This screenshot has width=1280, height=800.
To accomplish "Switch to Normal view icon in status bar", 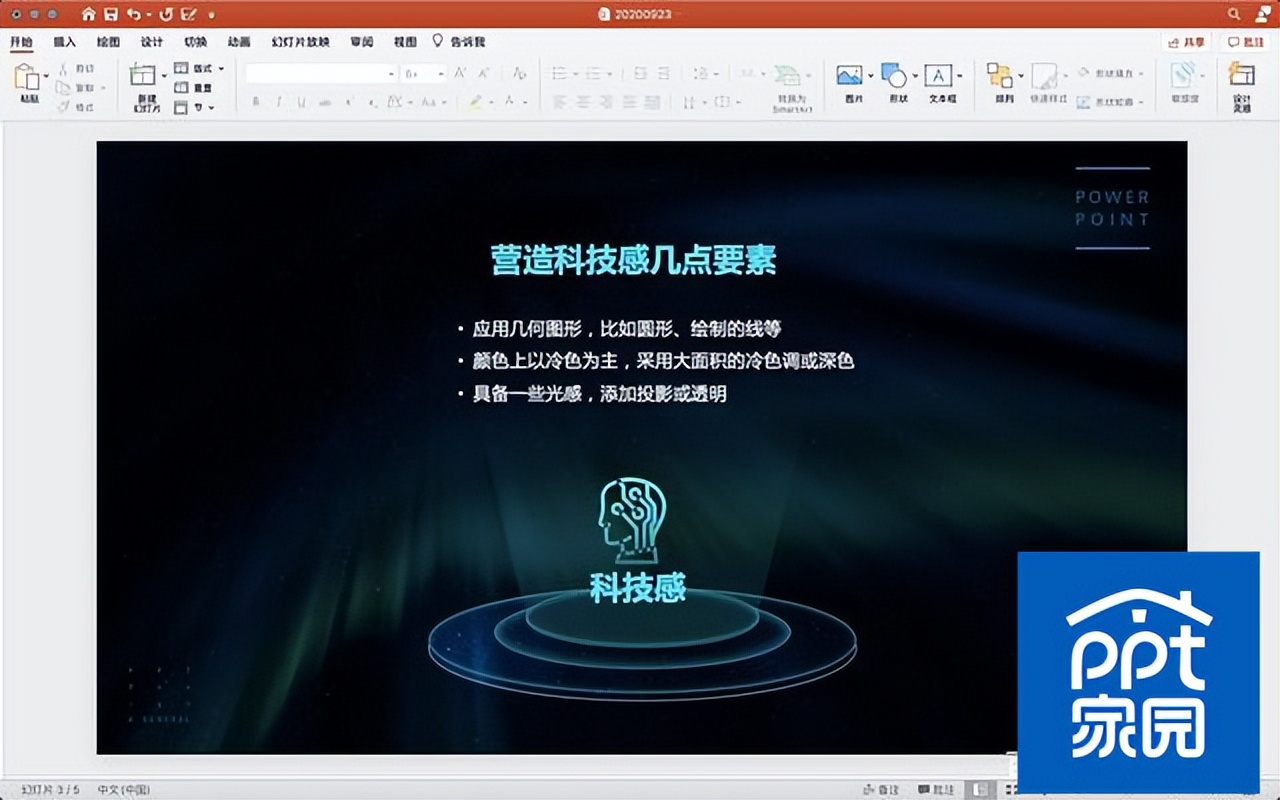I will 982,790.
